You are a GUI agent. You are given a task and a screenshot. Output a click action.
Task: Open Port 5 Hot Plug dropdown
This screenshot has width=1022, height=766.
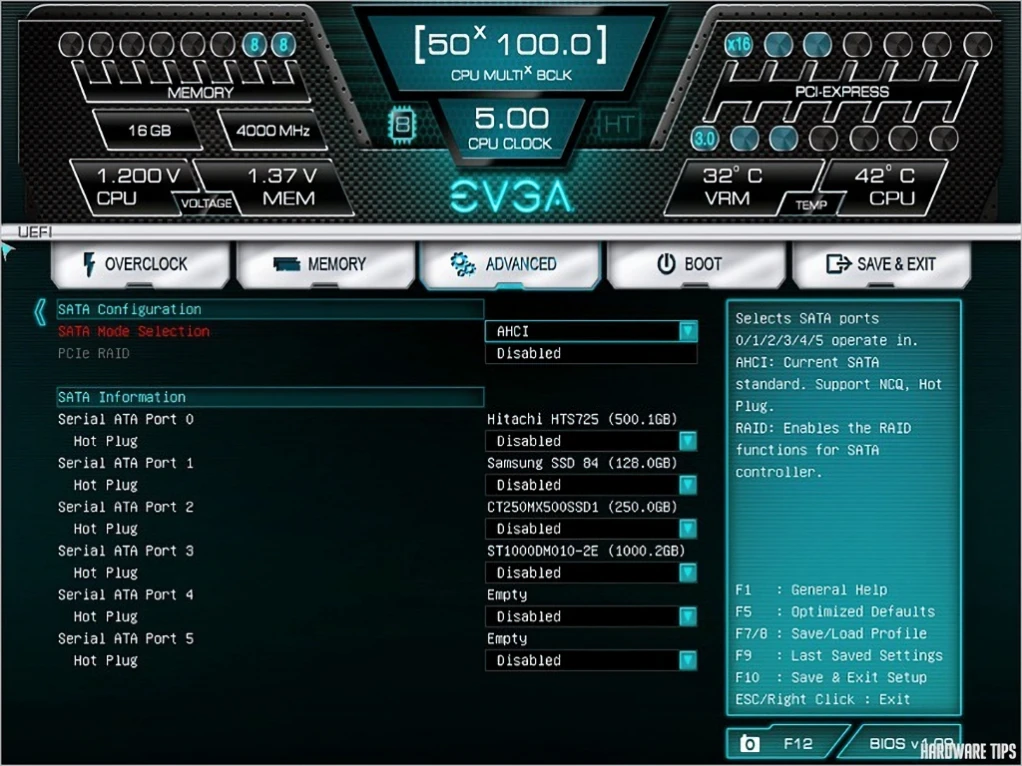(591, 660)
